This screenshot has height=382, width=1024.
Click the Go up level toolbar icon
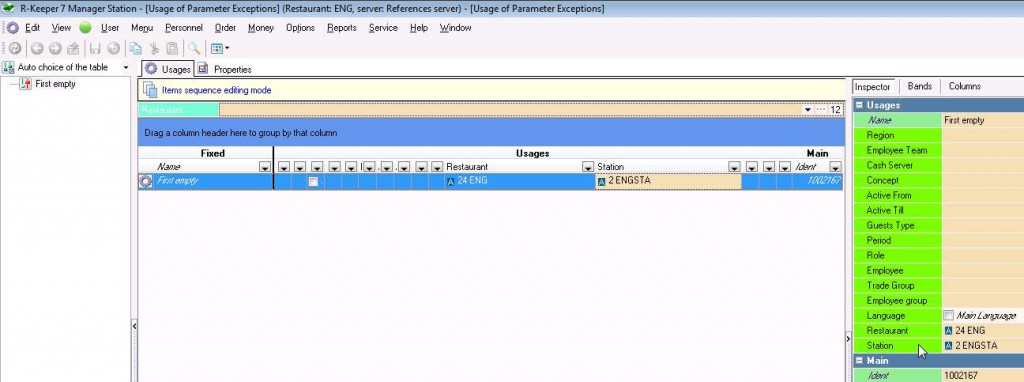(73, 48)
